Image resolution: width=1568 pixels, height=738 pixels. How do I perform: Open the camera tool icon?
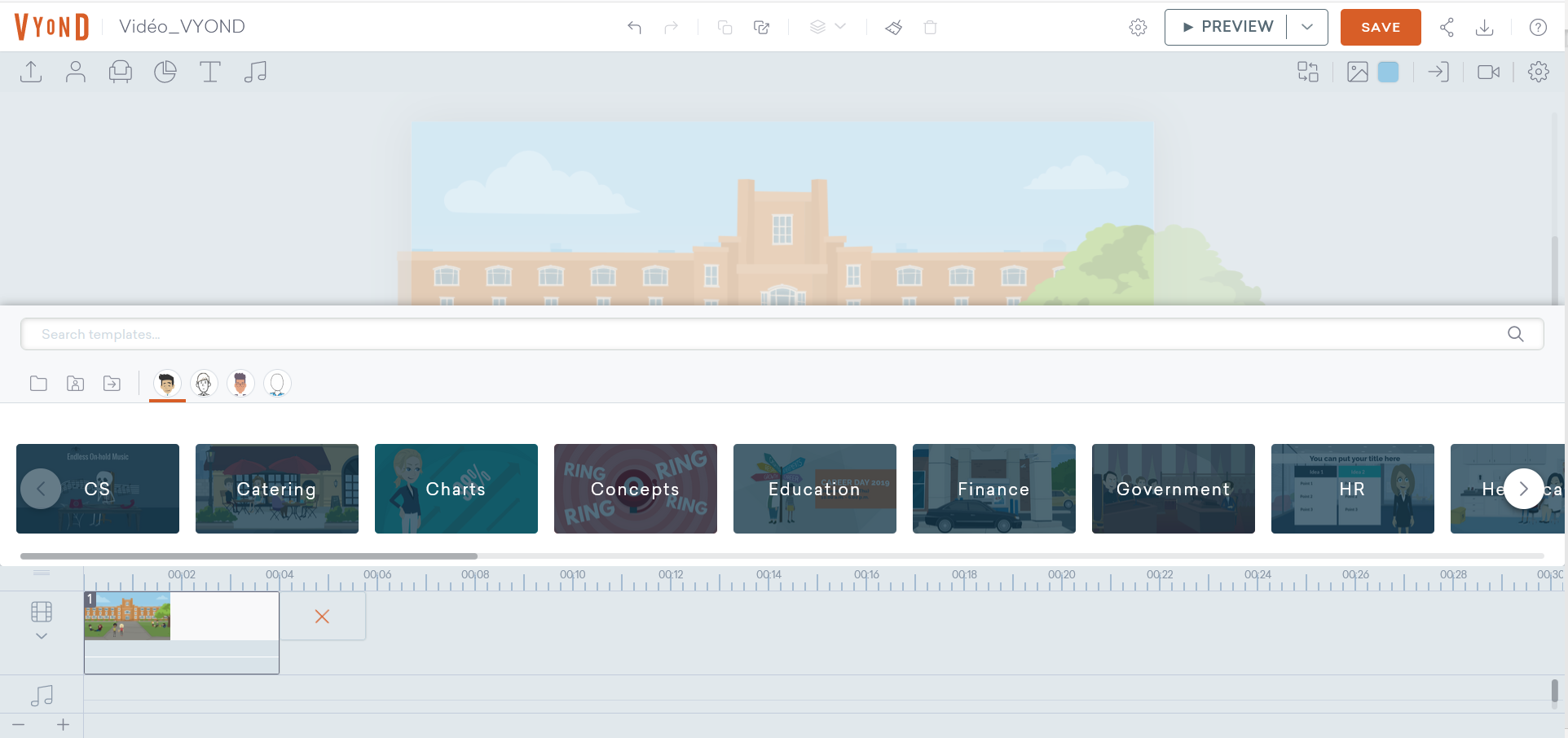(1488, 72)
